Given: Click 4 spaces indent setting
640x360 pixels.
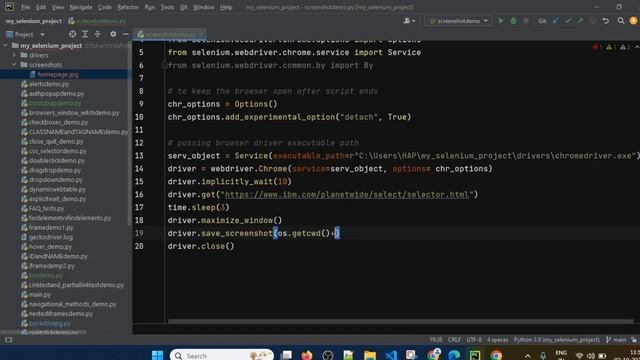Looking at the screenshot, I should (498, 340).
